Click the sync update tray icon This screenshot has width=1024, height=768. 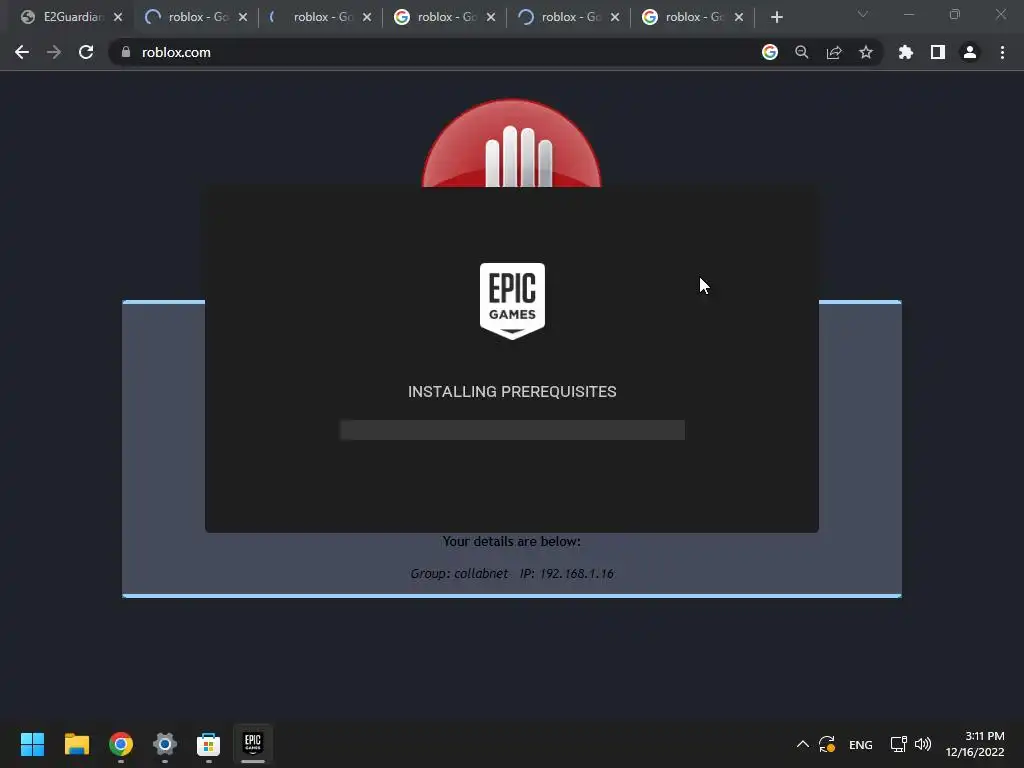point(827,744)
